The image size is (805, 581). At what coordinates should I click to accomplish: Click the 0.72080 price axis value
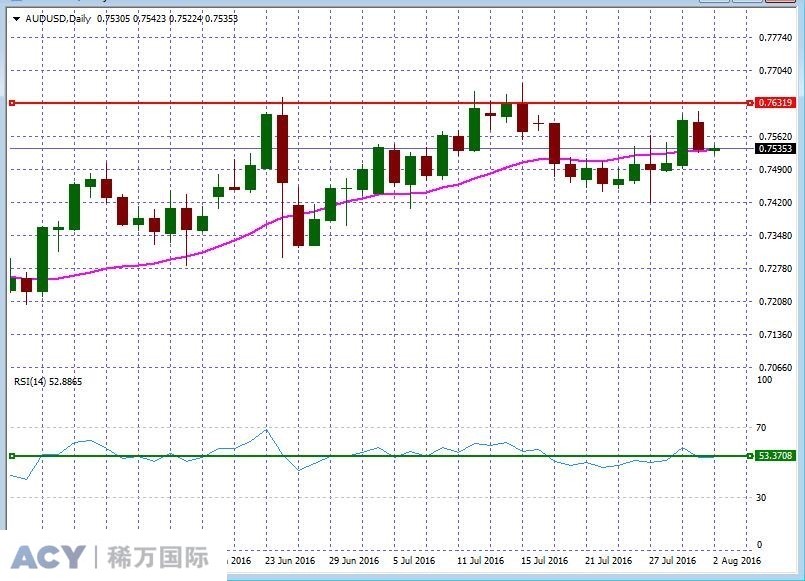[775, 301]
